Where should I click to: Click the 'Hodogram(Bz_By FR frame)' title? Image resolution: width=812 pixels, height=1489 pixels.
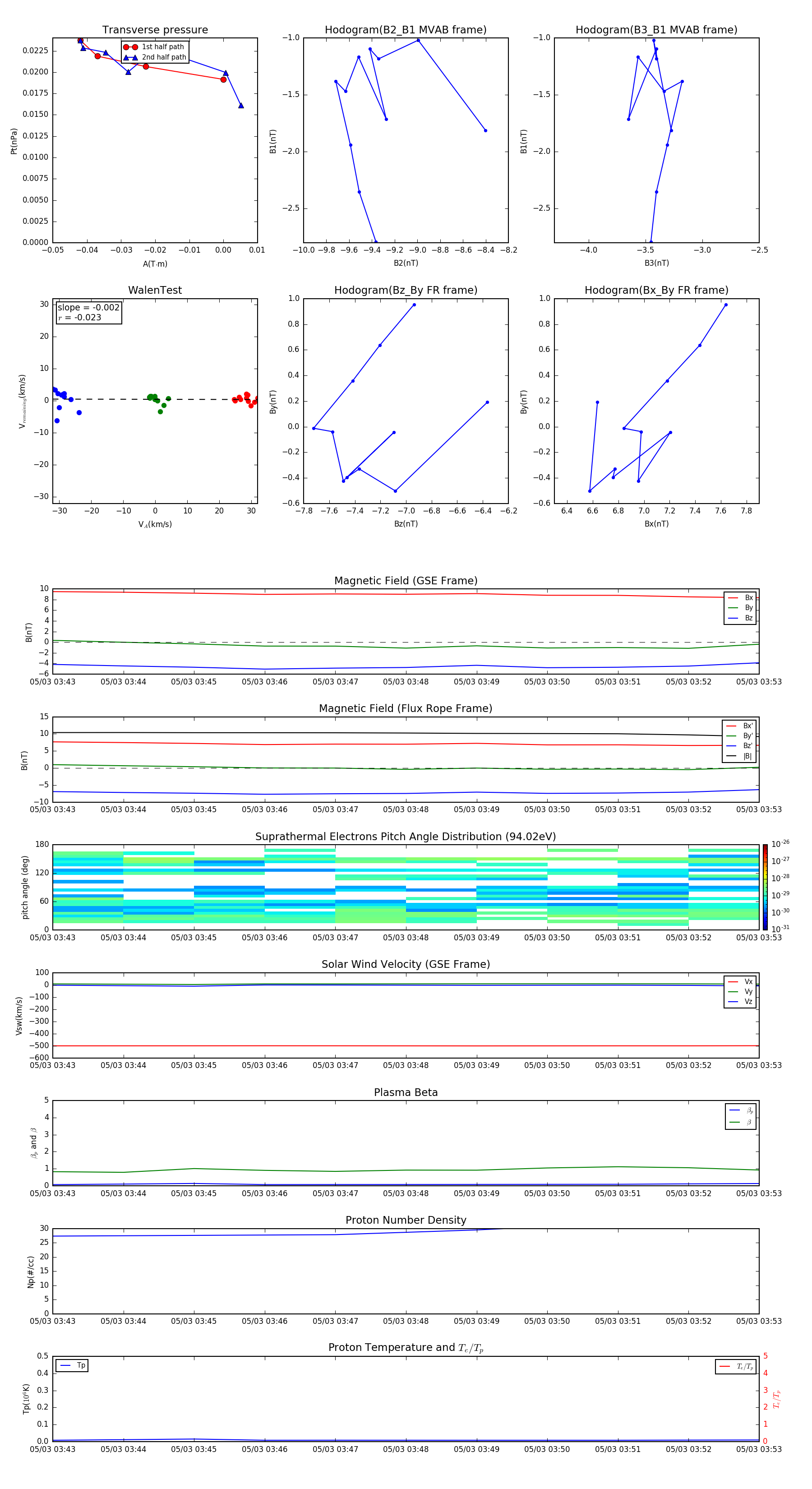pos(406,290)
